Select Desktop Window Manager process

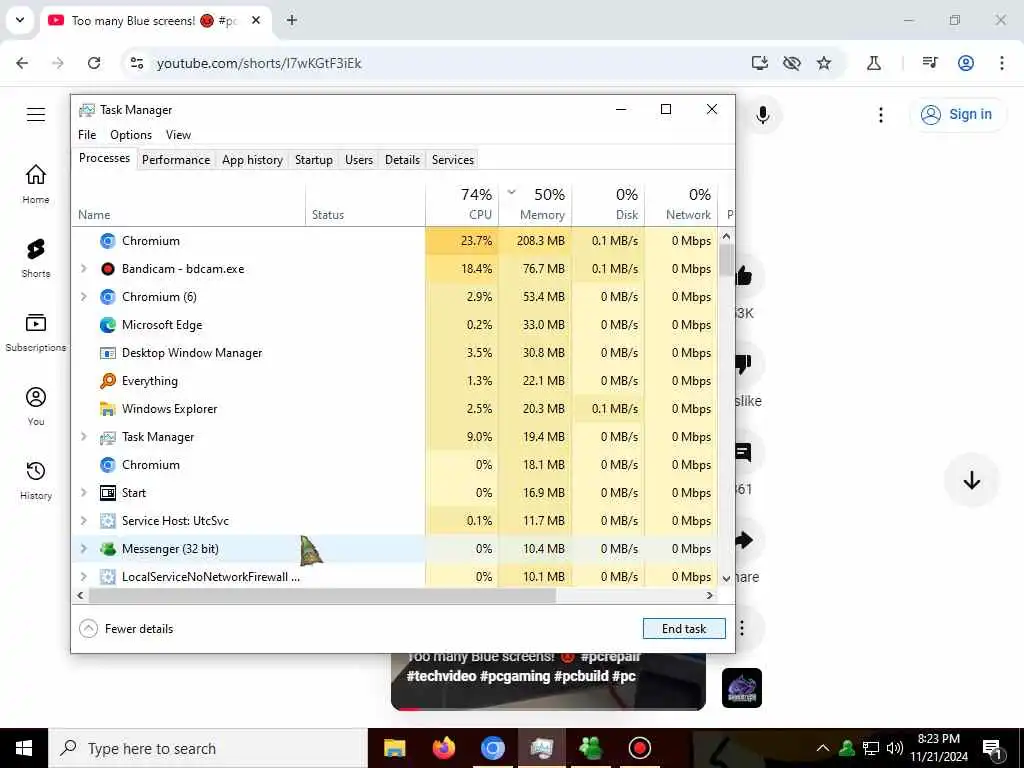click(x=394, y=353)
